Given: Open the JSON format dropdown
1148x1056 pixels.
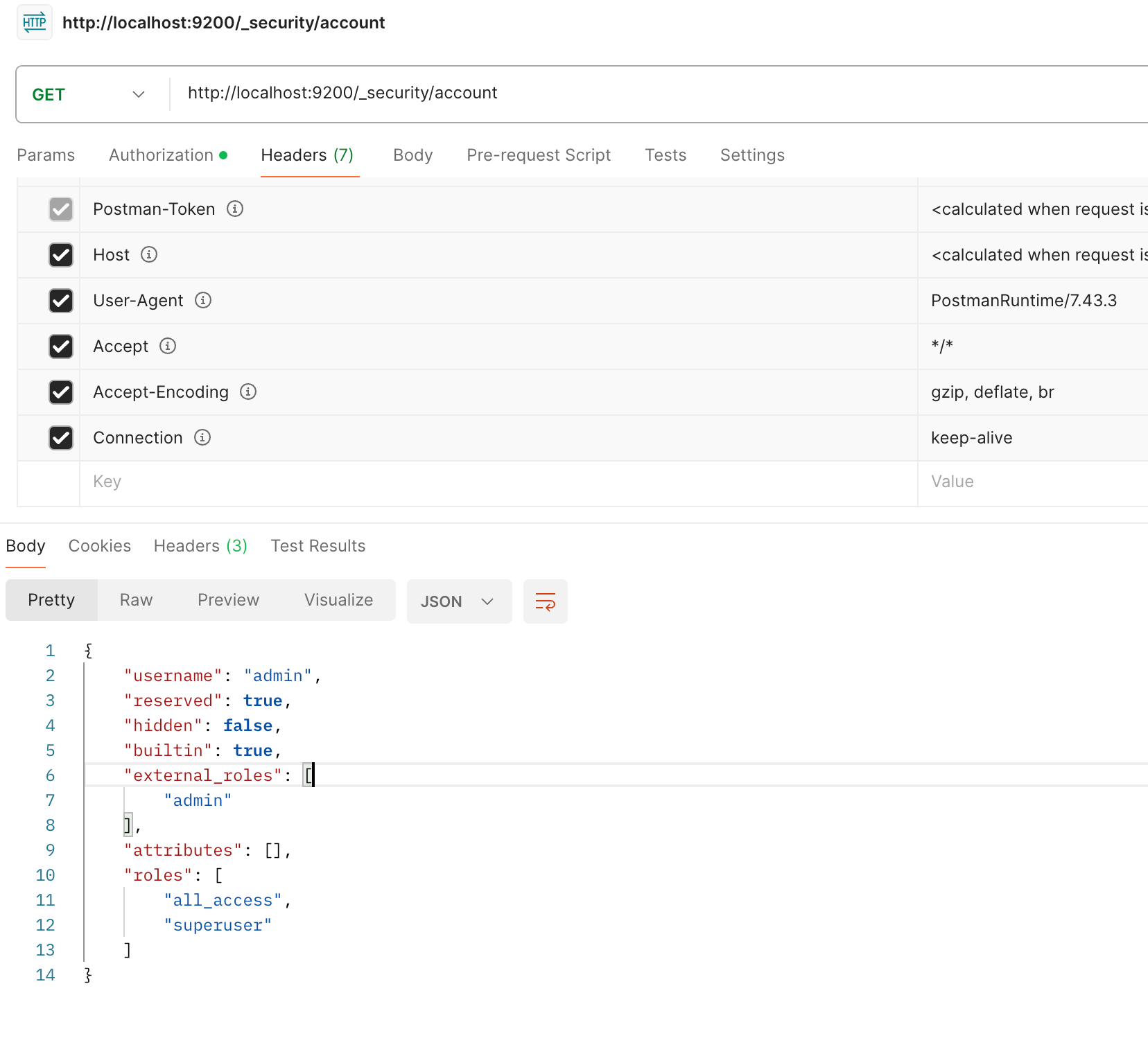Looking at the screenshot, I should click(459, 601).
